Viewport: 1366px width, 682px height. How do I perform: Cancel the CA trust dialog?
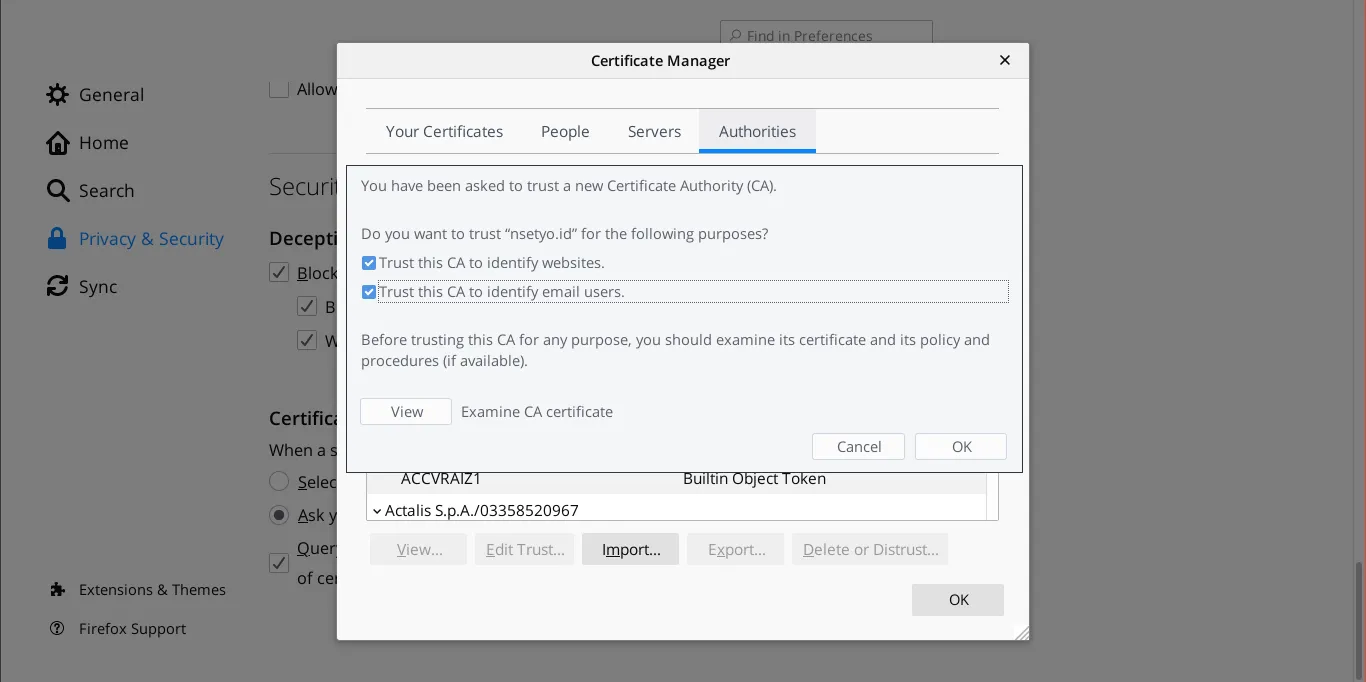(858, 446)
